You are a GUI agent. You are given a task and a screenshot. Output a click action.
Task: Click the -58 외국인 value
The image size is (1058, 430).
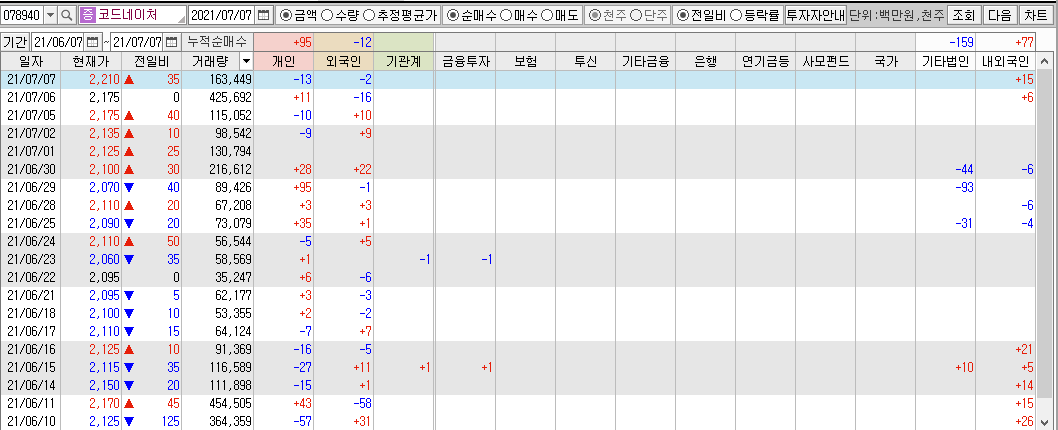[x=360, y=404]
